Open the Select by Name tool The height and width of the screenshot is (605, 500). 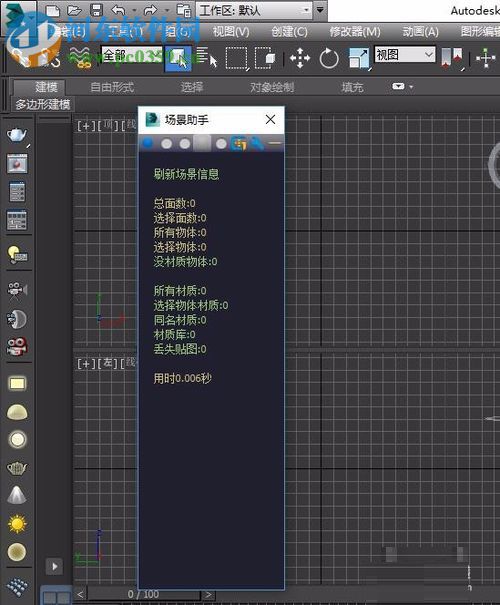206,58
